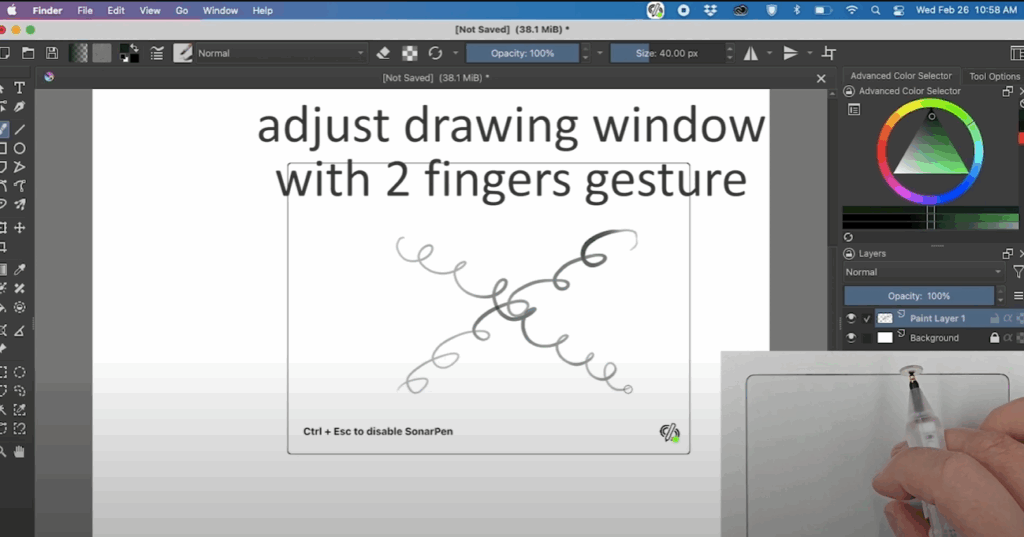Select the Pan hand tool
This screenshot has height=537, width=1024.
tap(19, 452)
